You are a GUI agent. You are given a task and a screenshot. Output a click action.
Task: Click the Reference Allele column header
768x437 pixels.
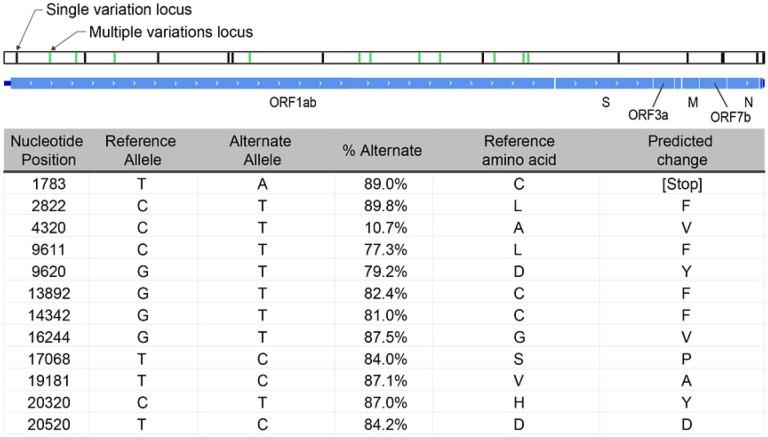point(140,150)
